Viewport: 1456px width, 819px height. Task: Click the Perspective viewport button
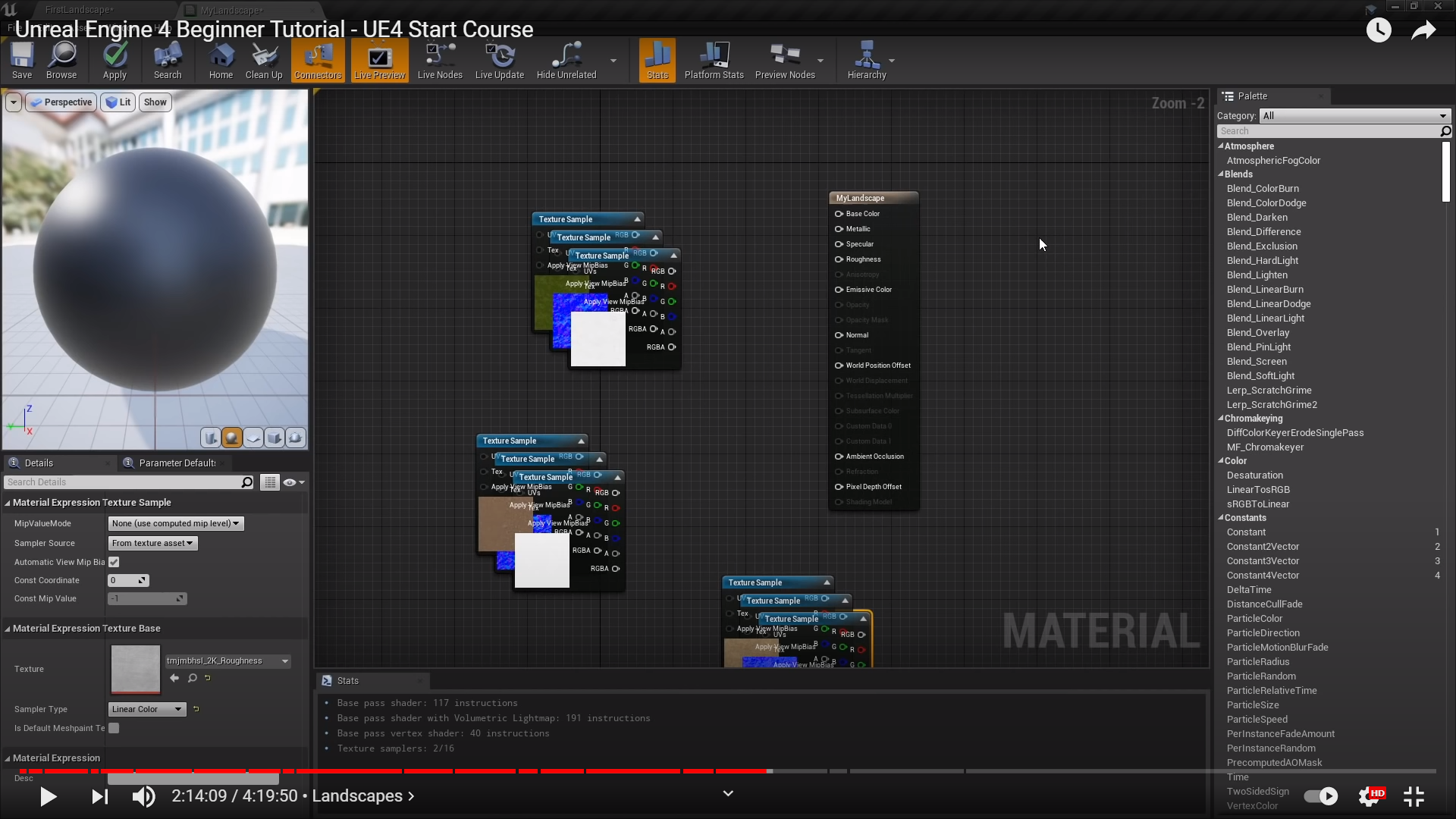[61, 102]
